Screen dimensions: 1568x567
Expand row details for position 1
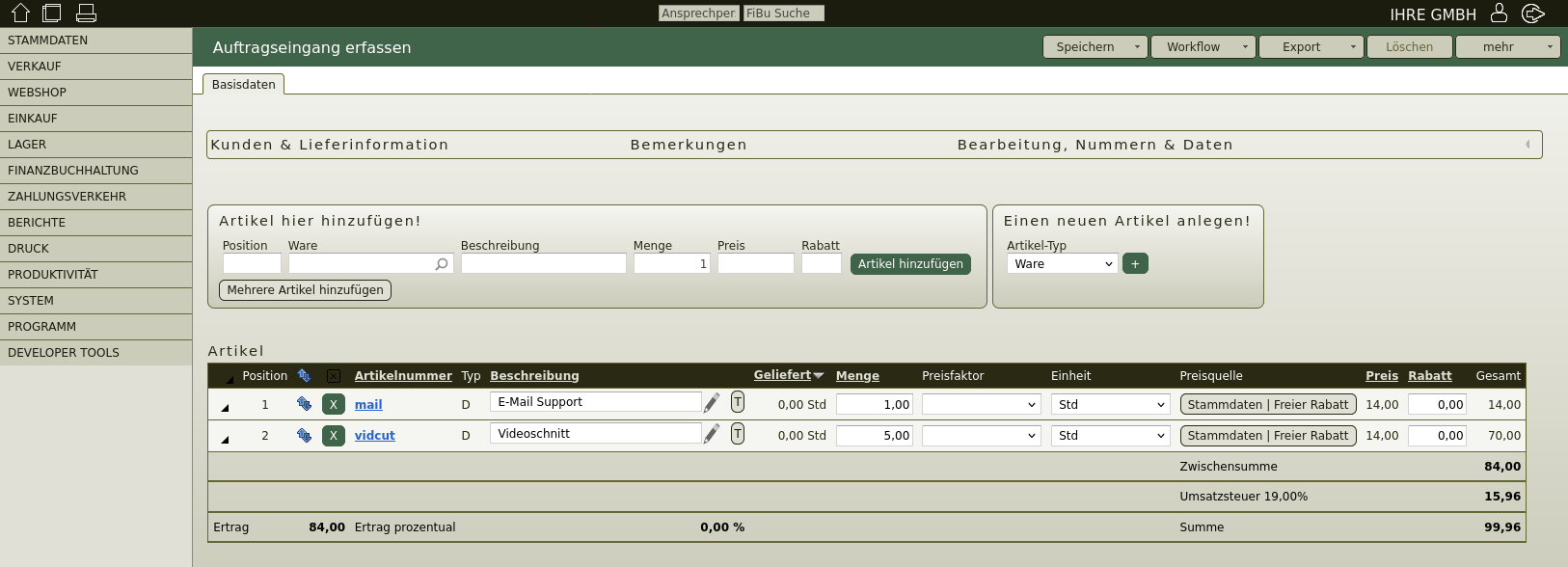225,407
